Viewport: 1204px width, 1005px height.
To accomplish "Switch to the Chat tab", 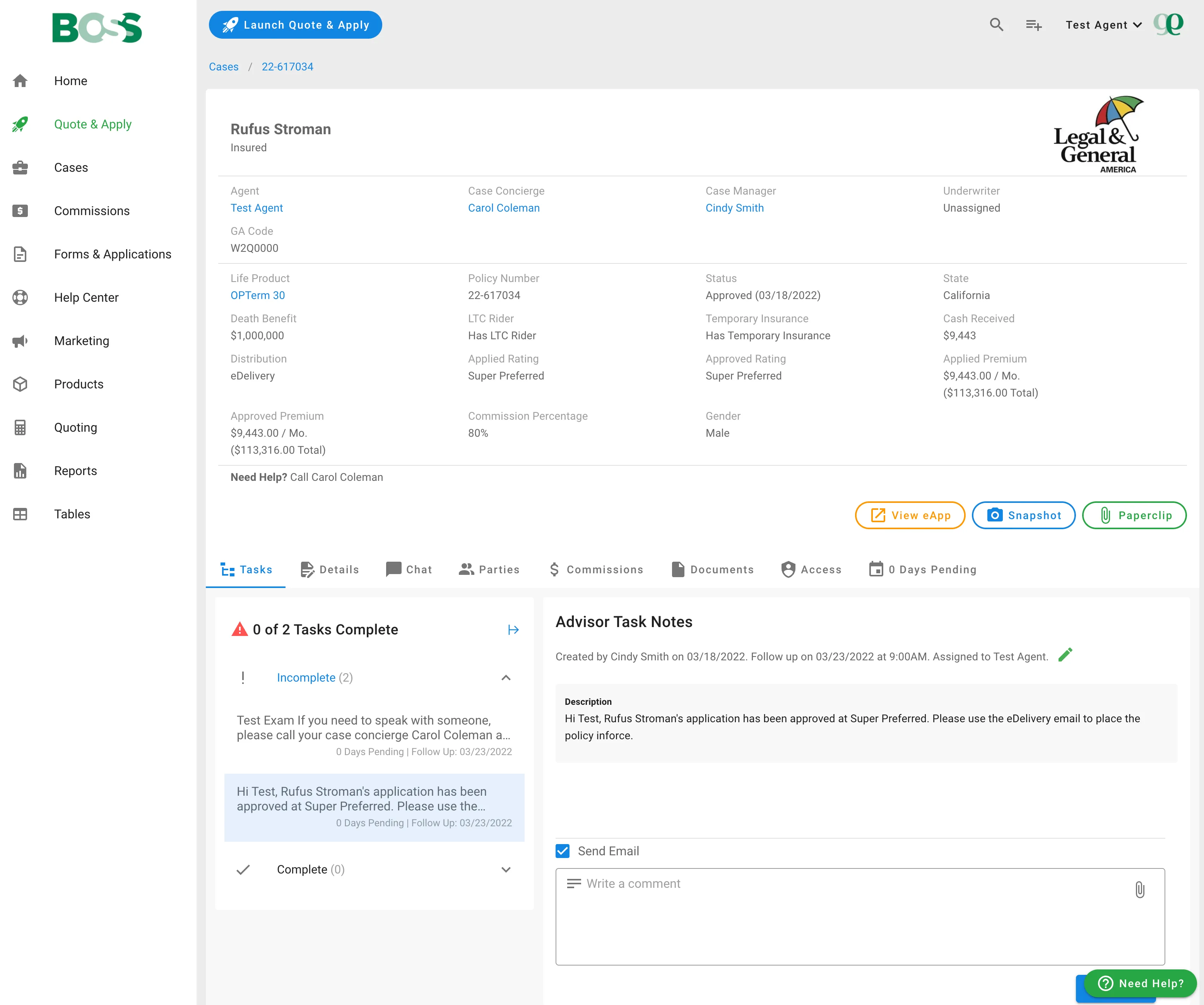I will [409, 569].
